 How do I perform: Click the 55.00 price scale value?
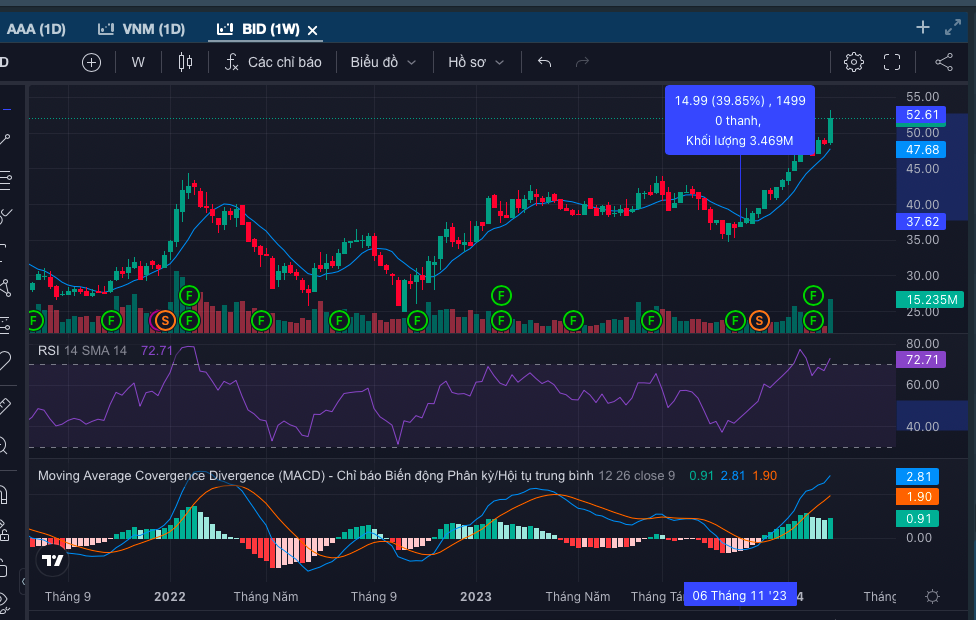pyautogui.click(x=922, y=96)
